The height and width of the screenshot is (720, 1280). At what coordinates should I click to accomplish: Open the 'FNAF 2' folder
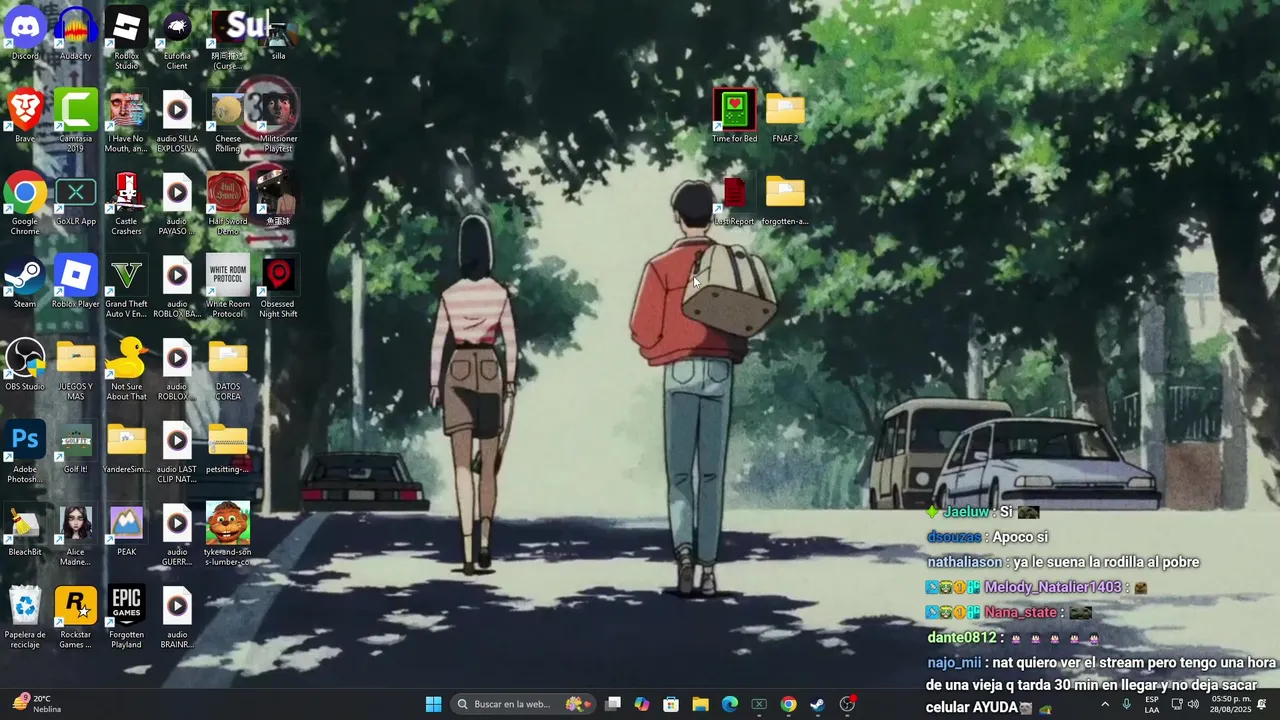click(x=785, y=117)
